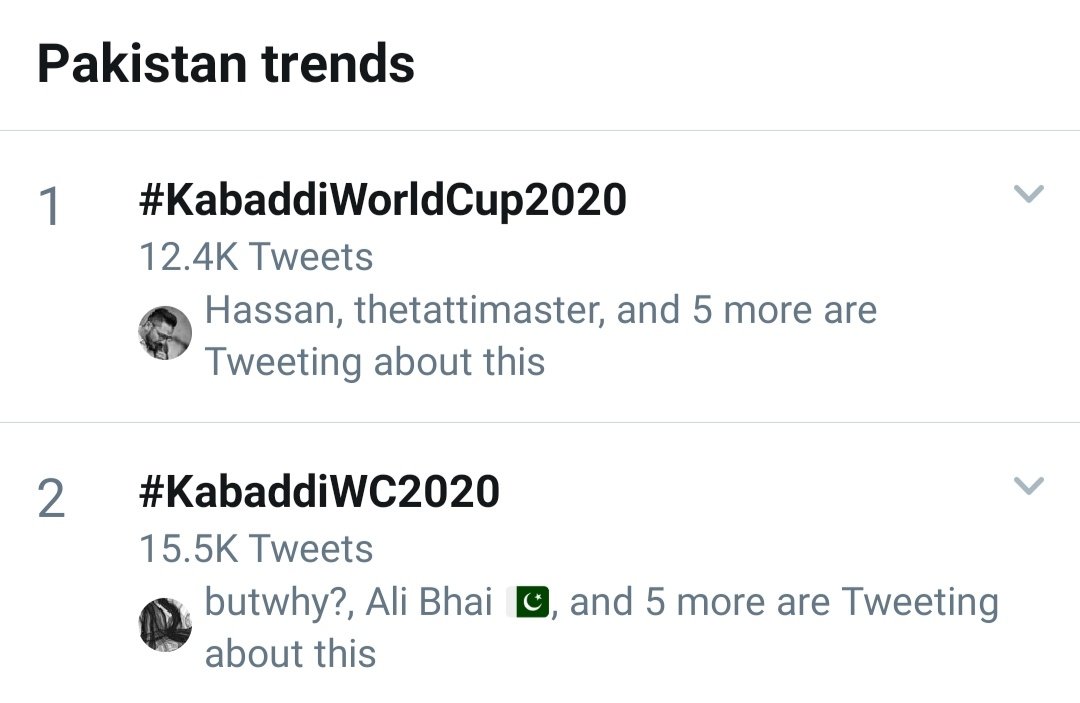Click trend rank number 1
Screen dimensions: 1080x703
click(50, 206)
